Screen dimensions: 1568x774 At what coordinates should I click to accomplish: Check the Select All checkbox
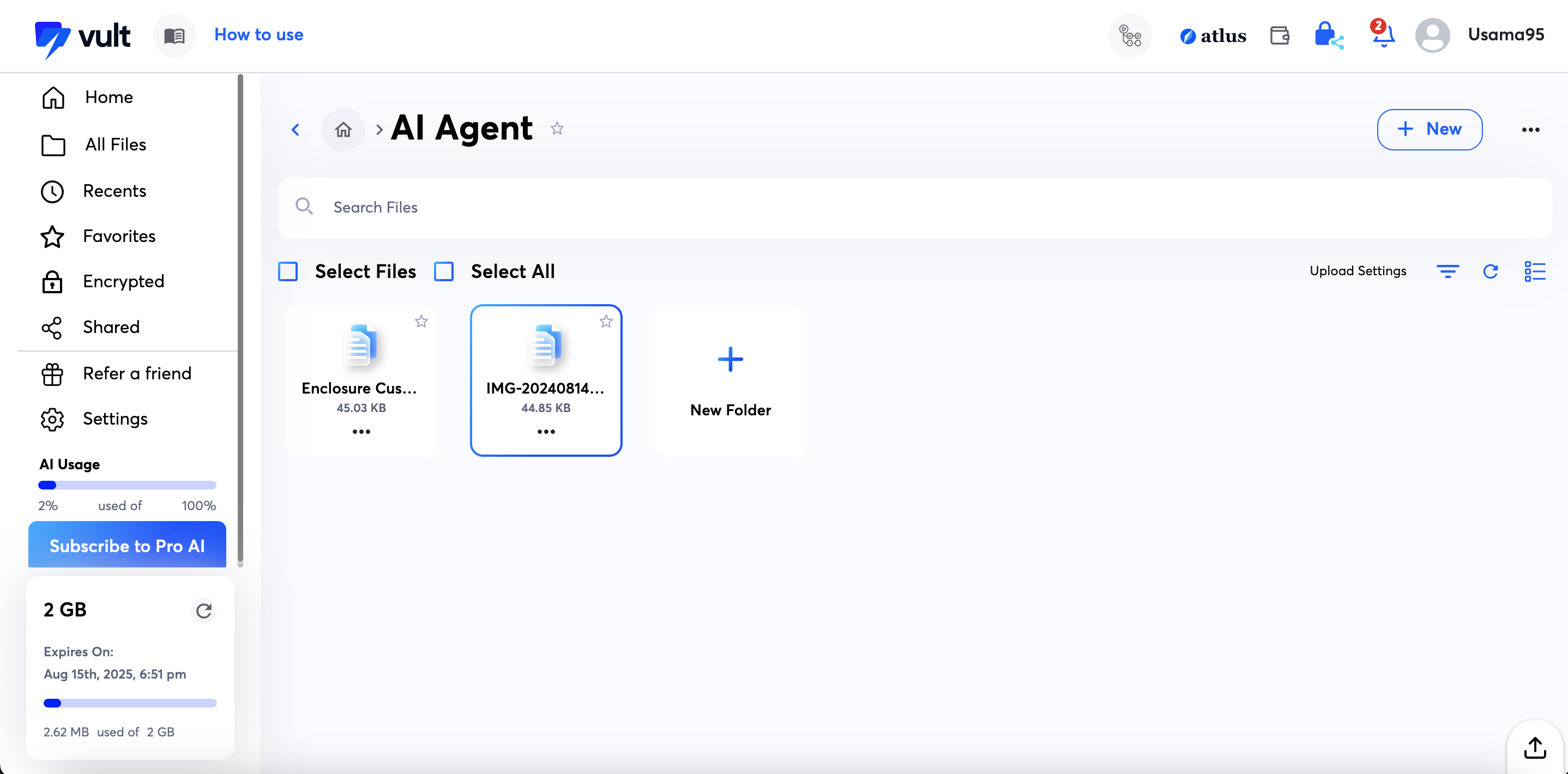444,271
